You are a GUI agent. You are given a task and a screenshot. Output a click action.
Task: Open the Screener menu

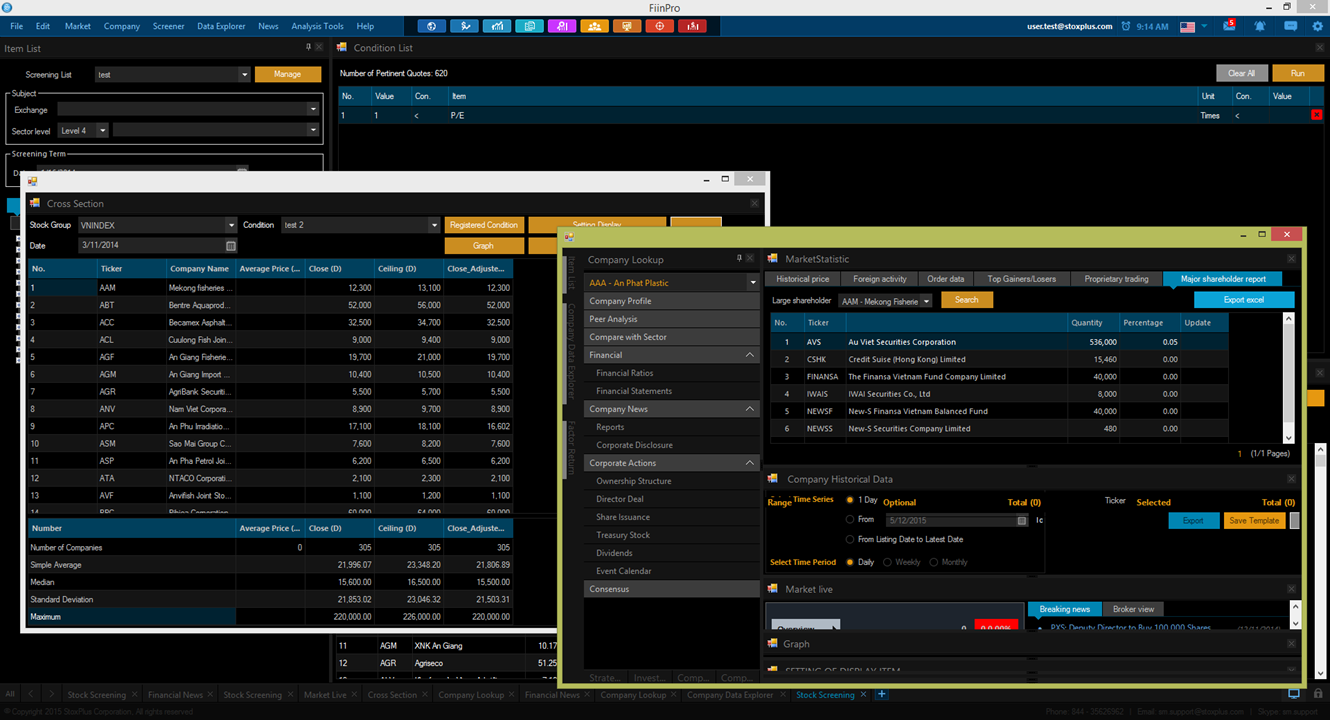coord(168,26)
